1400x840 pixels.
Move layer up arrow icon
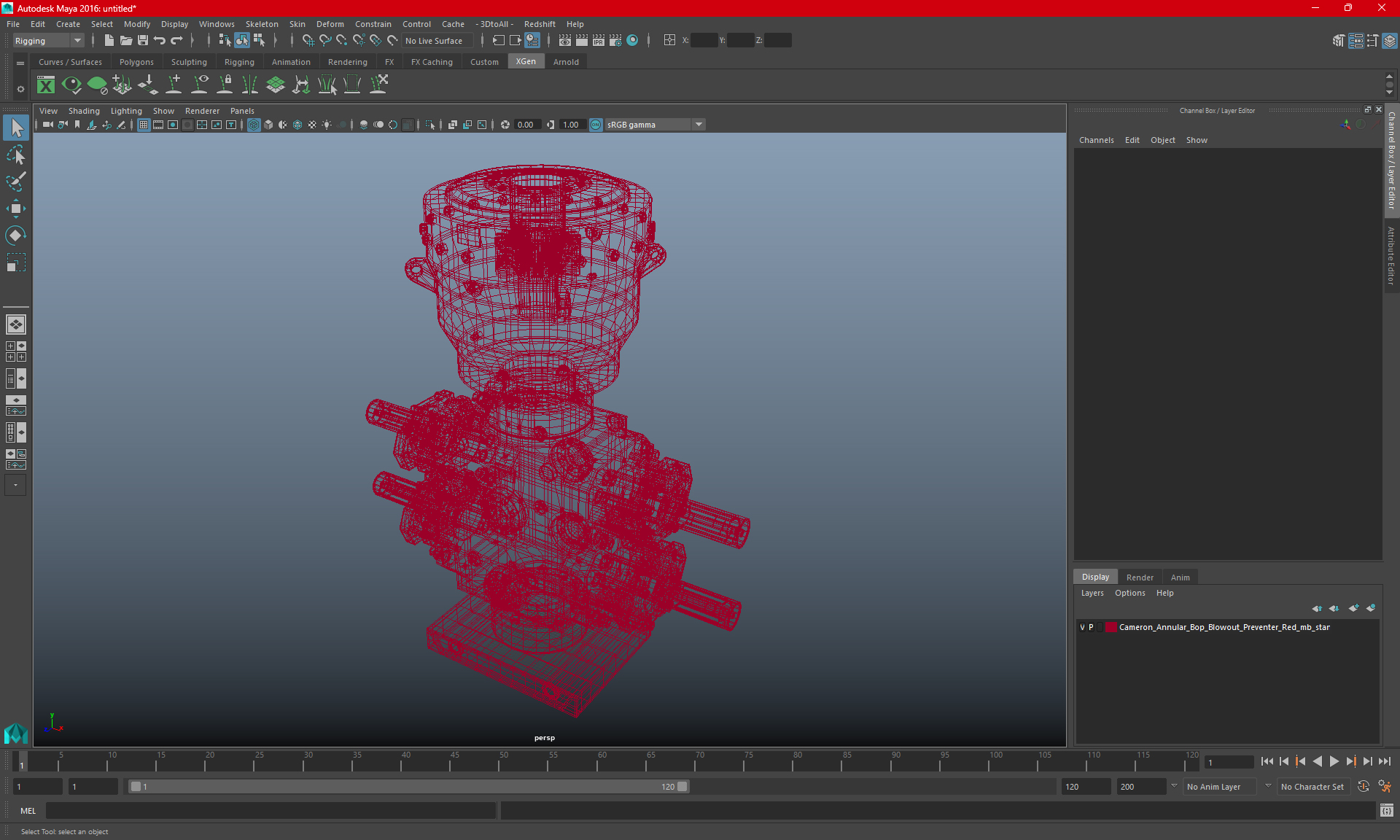1317,608
